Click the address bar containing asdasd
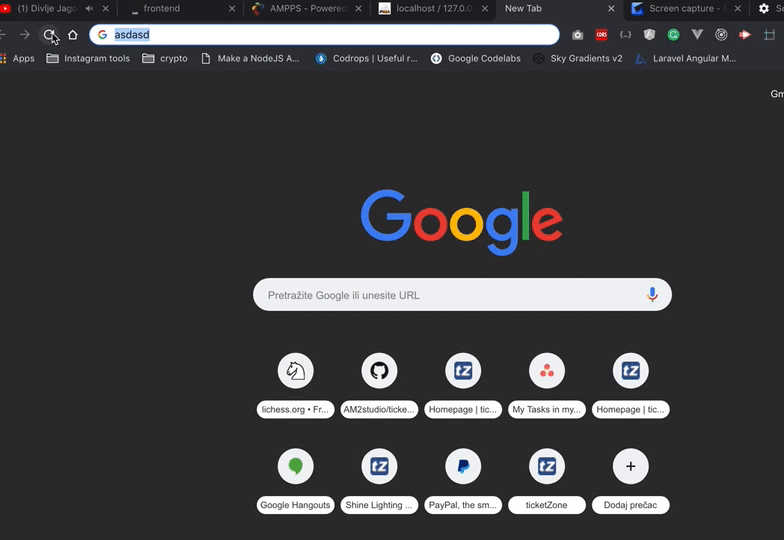The width and height of the screenshot is (784, 540). coord(324,34)
